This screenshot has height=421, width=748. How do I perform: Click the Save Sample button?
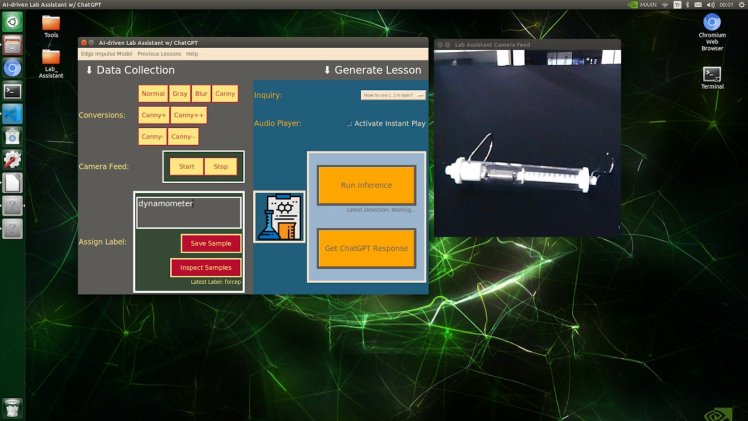[x=211, y=243]
